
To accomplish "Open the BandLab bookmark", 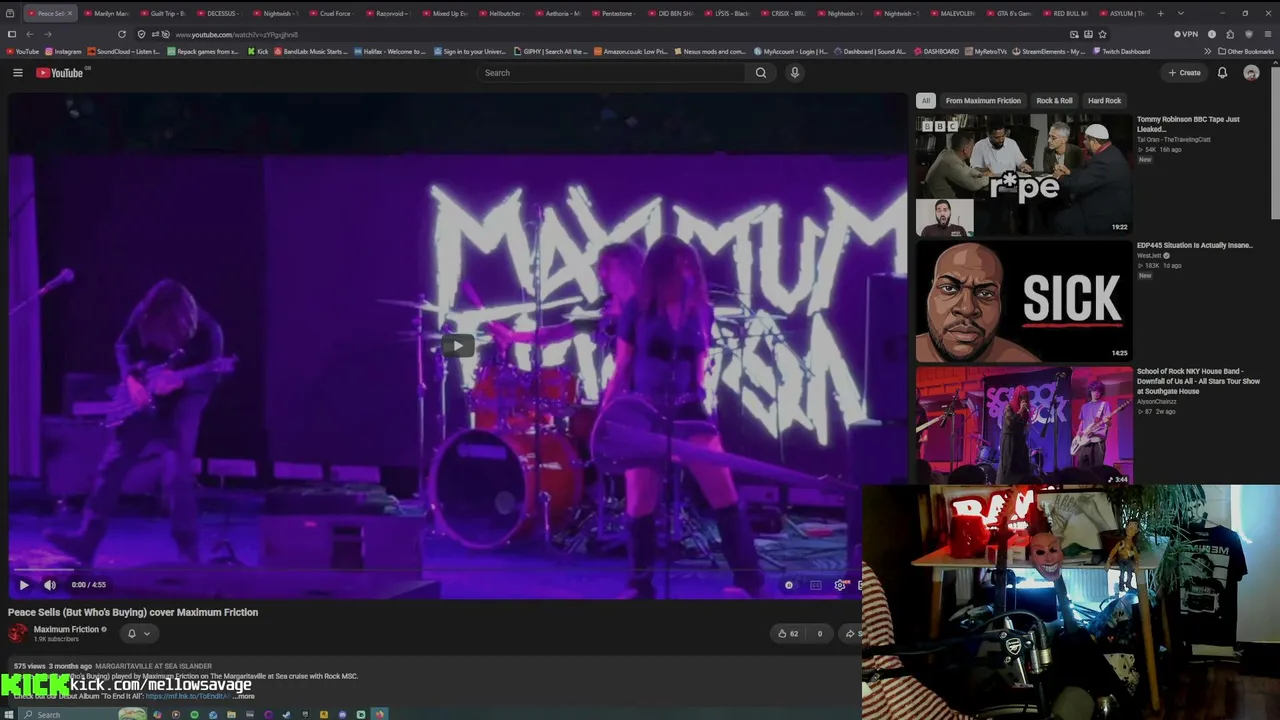I will pyautogui.click(x=310, y=51).
